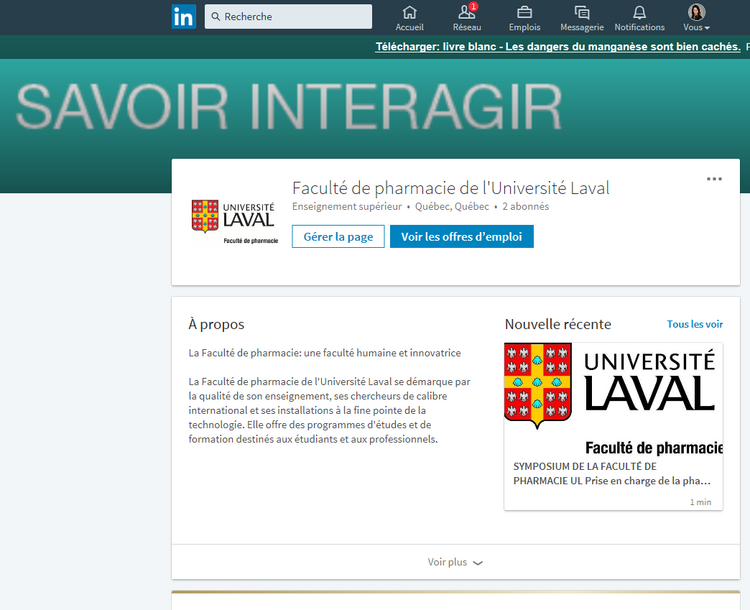Open the Télécharger livre blanc ad link
Viewport: 750px width, 610px height.
point(558,47)
